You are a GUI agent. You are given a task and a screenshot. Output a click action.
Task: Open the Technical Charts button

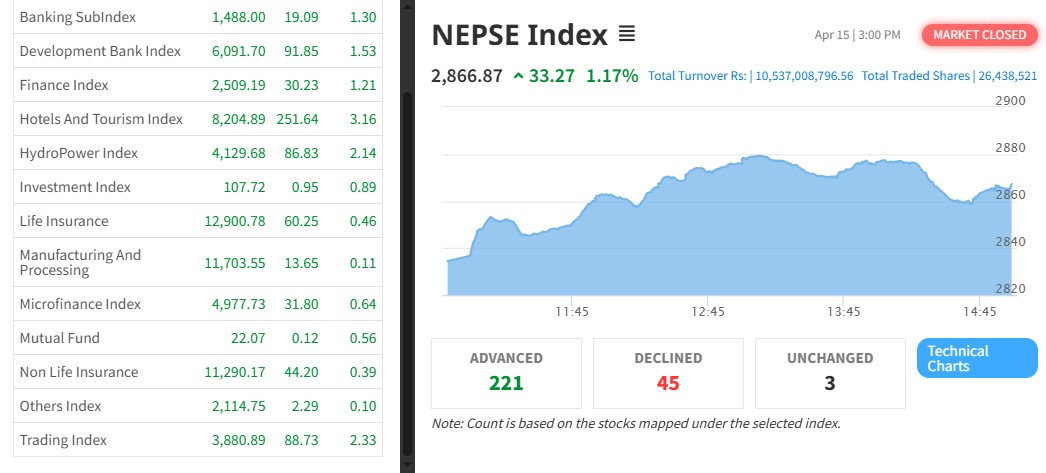[977, 358]
